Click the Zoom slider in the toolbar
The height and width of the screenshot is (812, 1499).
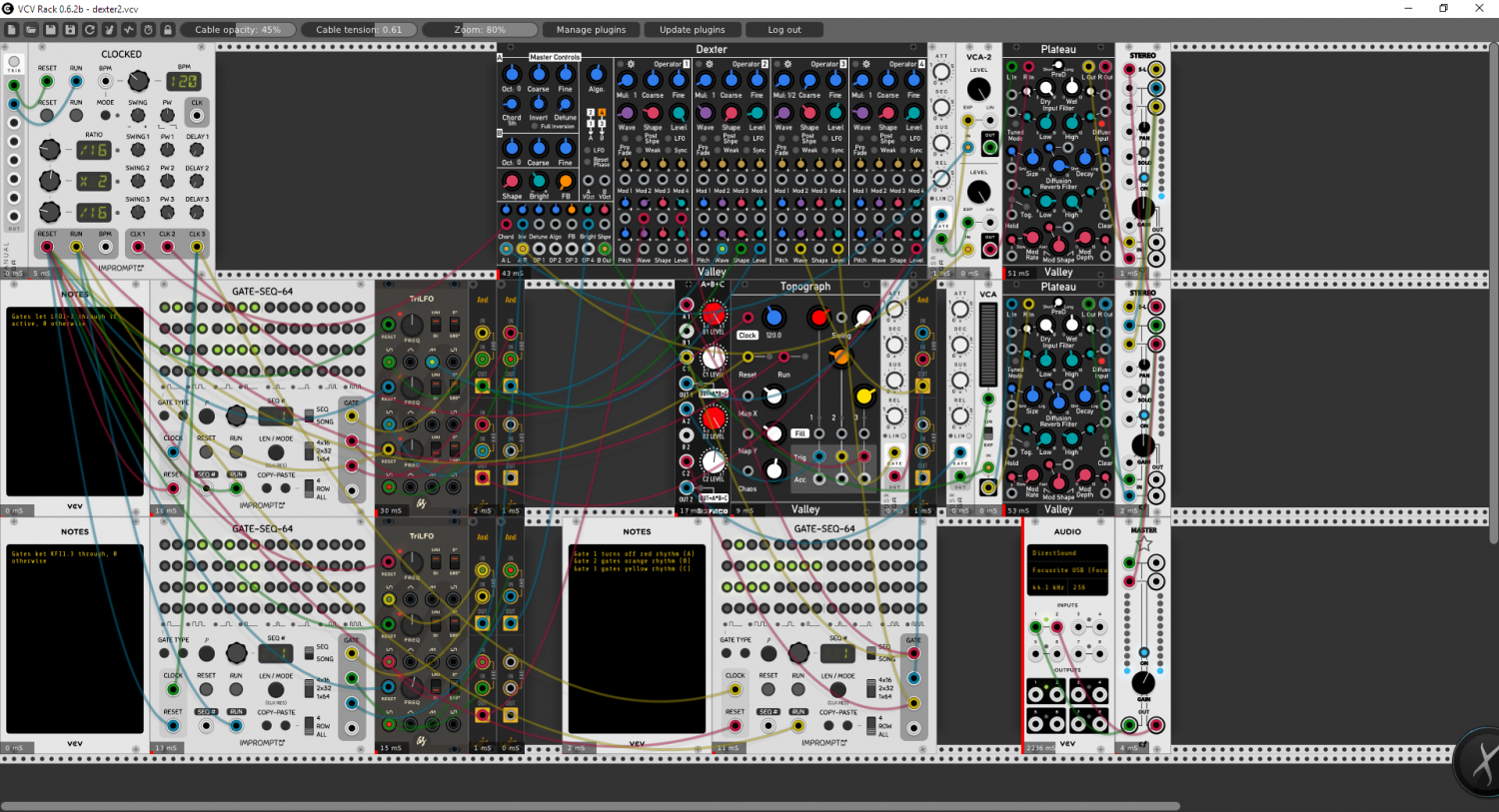(x=480, y=30)
